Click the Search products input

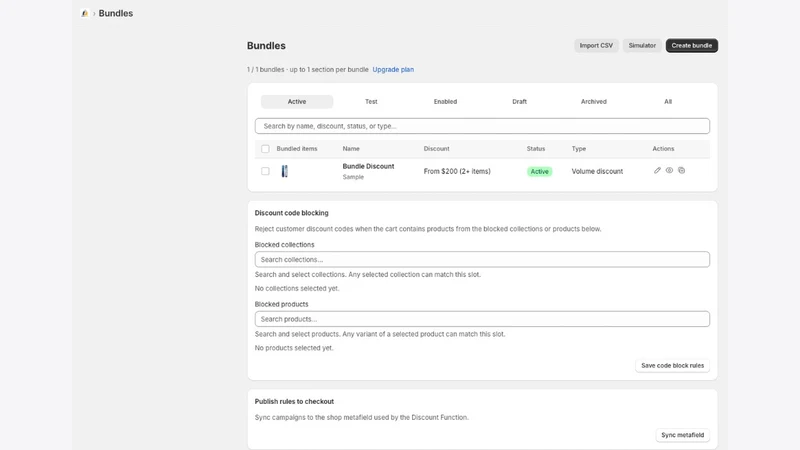point(482,319)
